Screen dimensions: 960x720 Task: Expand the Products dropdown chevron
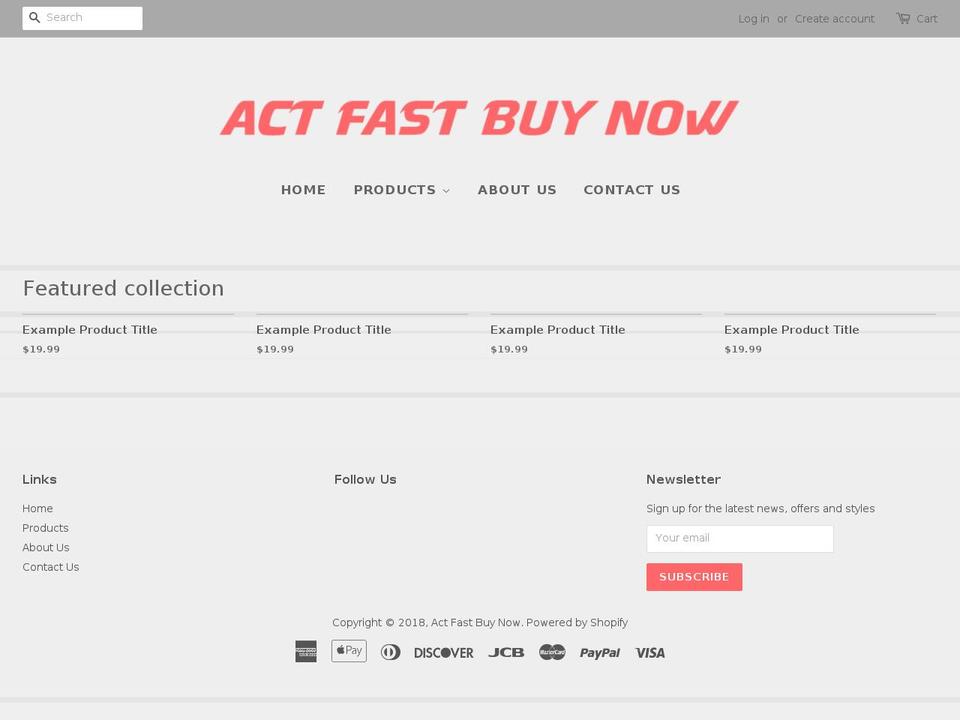(446, 191)
